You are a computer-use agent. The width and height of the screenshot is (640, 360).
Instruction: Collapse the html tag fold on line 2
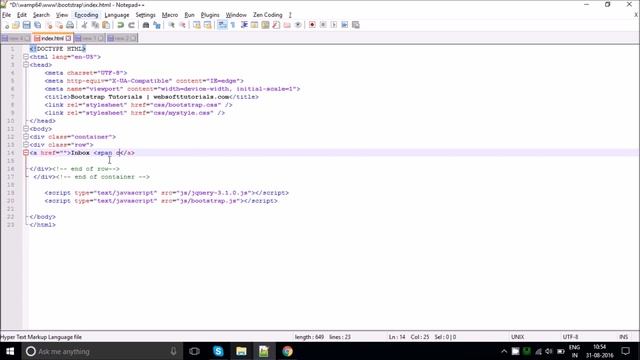[x=26, y=57]
